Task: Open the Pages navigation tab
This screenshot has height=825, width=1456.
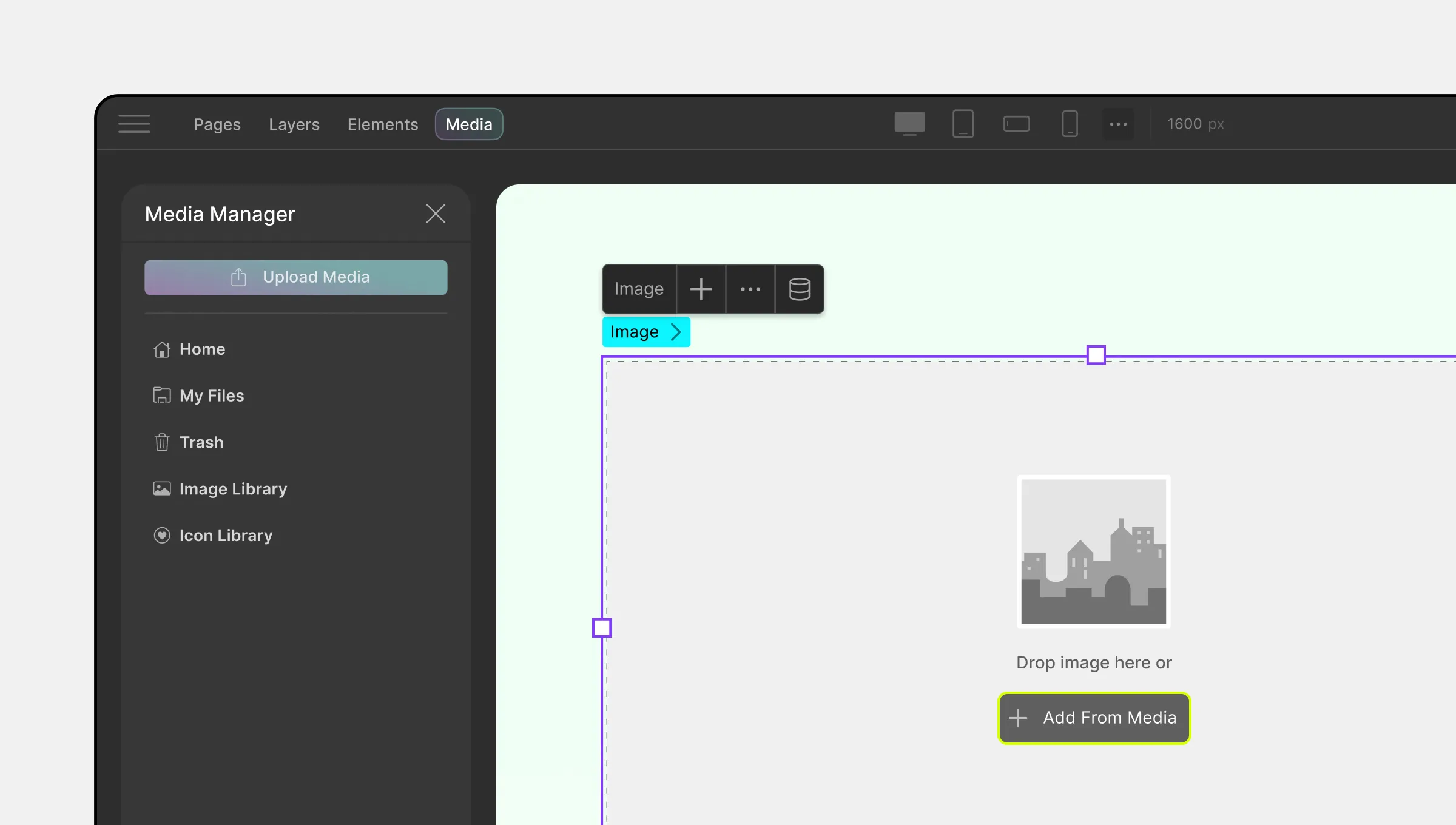Action: click(x=217, y=124)
